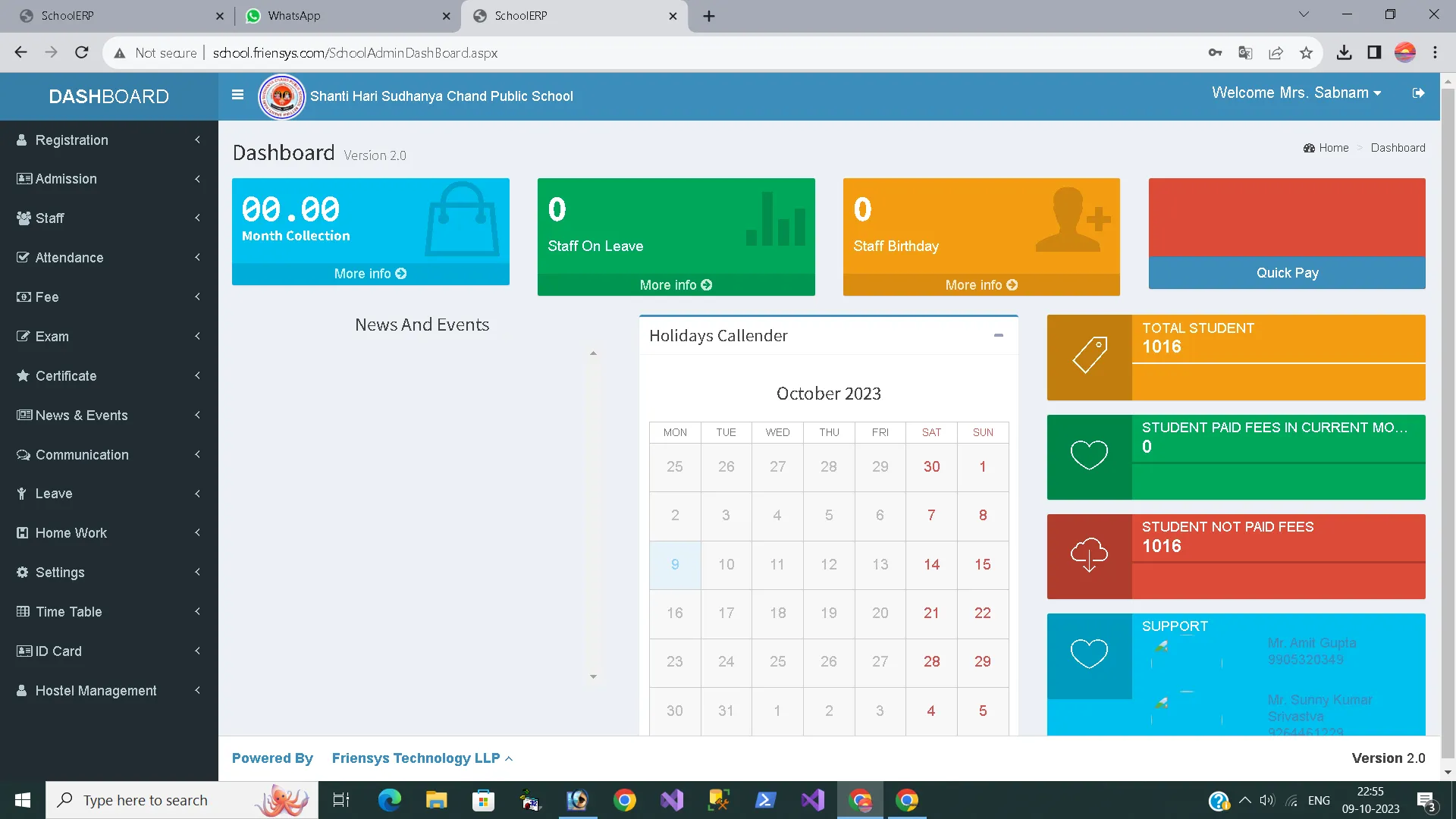Click the Registration user icon in sidebar

pos(22,140)
